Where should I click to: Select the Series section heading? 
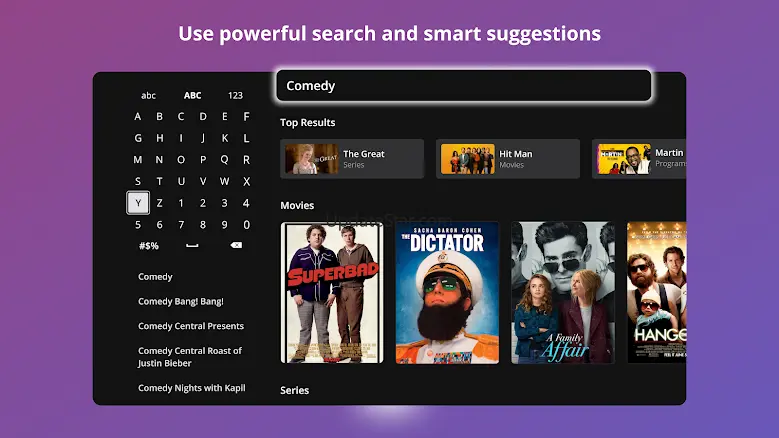295,390
